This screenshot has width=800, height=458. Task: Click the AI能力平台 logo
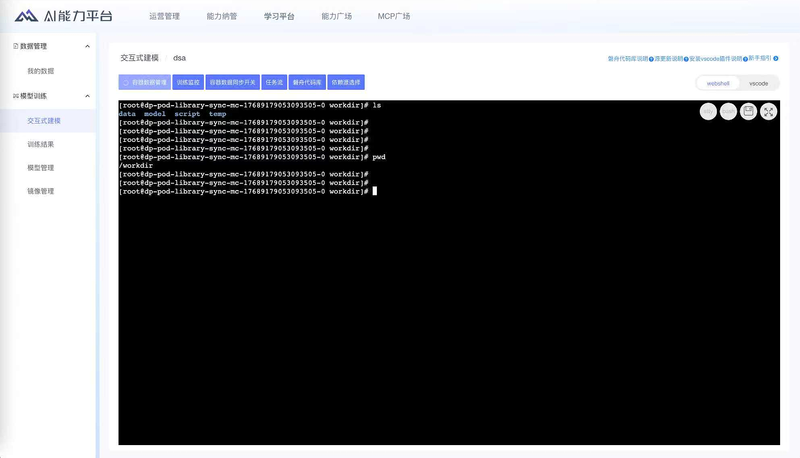(x=63, y=16)
